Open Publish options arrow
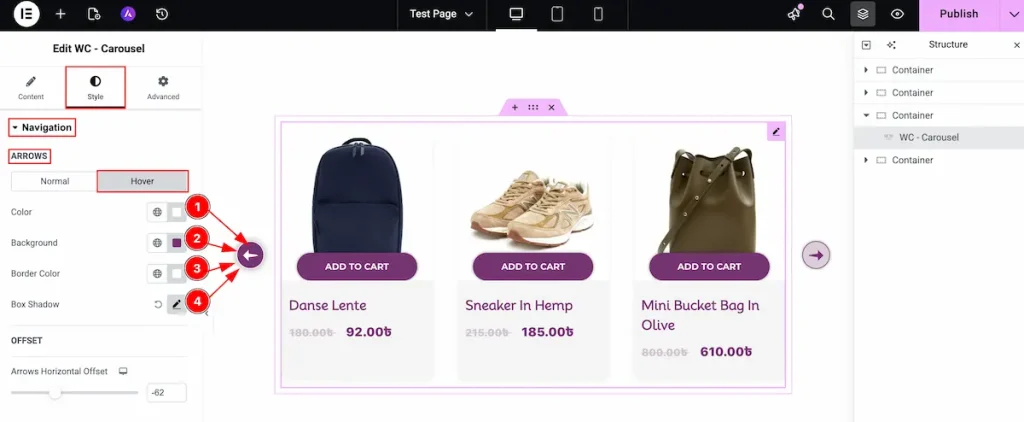This screenshot has width=1024, height=422. pyautogui.click(x=1010, y=14)
